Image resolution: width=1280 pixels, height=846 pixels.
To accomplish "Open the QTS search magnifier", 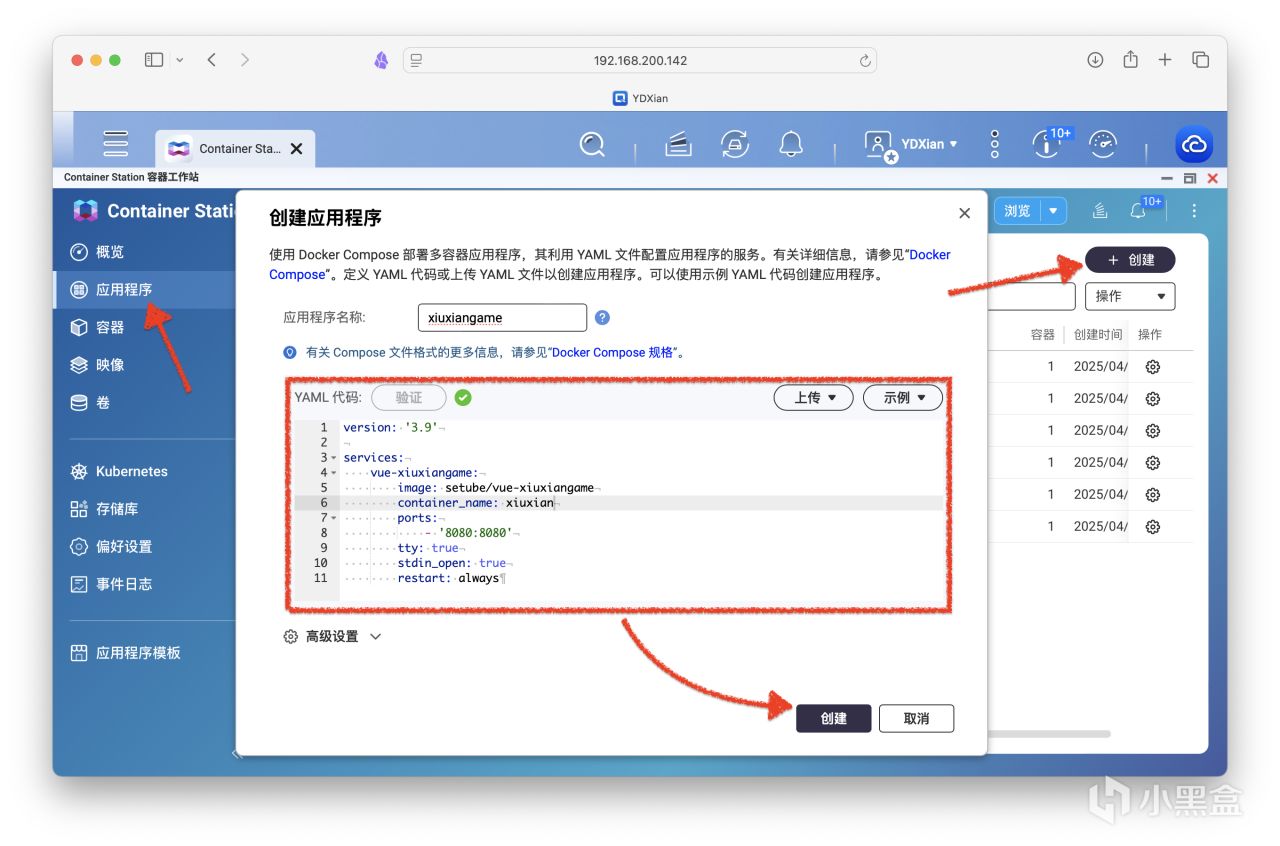I will pyautogui.click(x=592, y=145).
